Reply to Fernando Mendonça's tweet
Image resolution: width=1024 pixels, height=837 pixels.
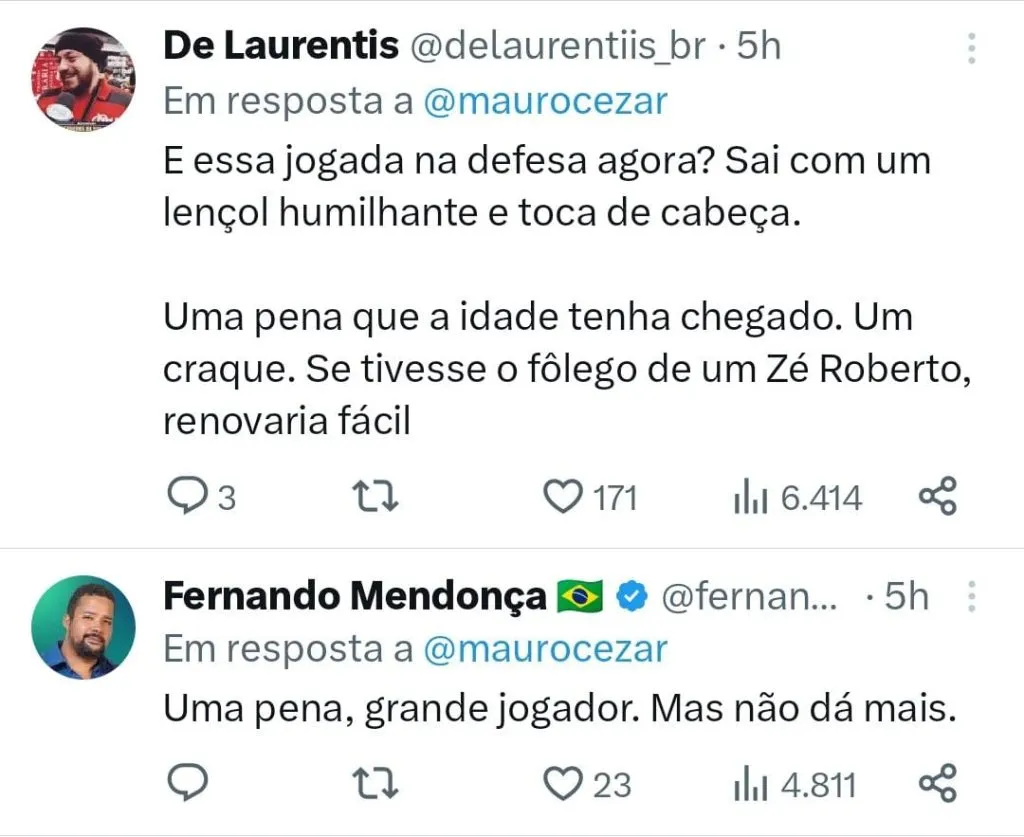[185, 783]
